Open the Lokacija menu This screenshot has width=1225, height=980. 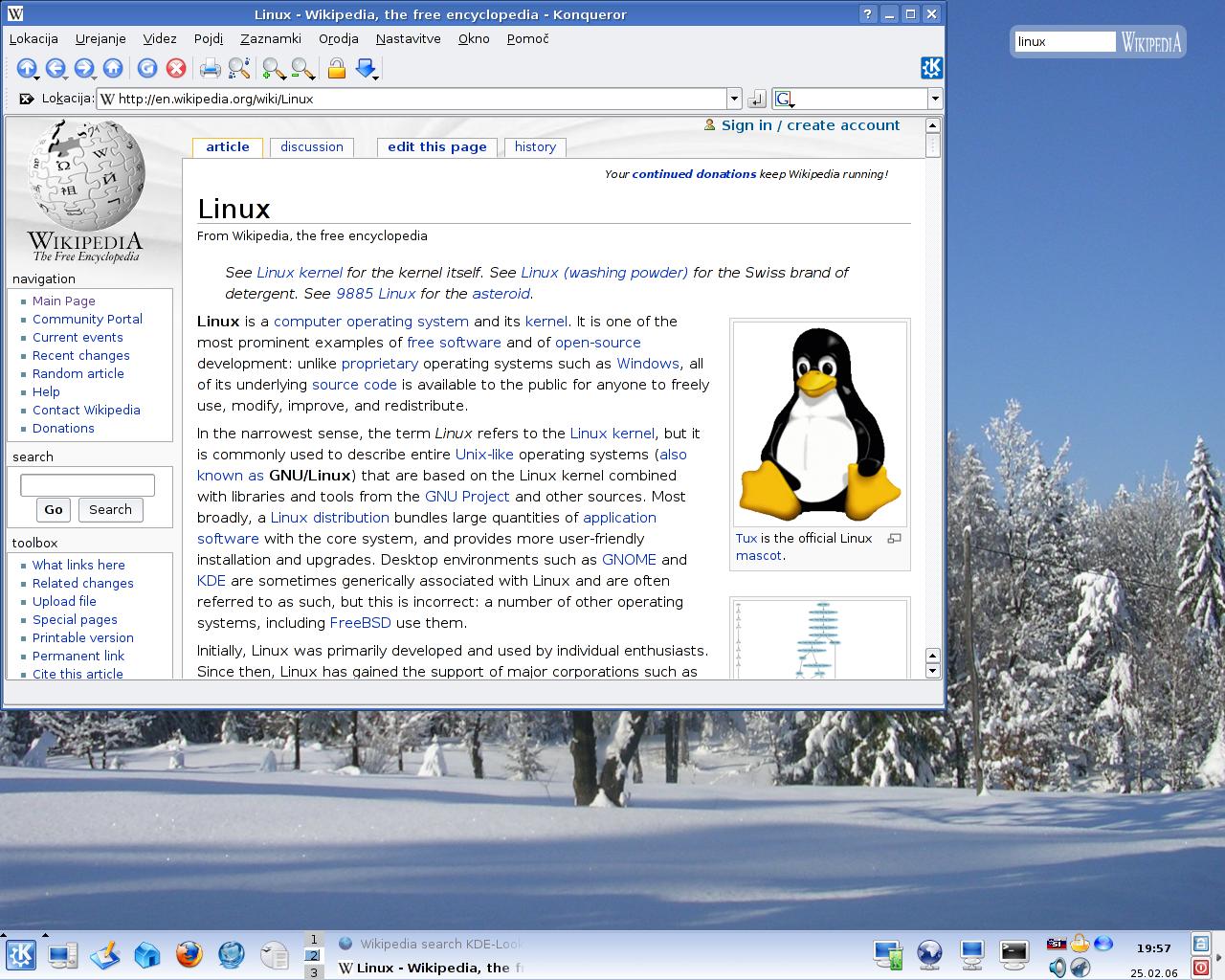click(33, 38)
